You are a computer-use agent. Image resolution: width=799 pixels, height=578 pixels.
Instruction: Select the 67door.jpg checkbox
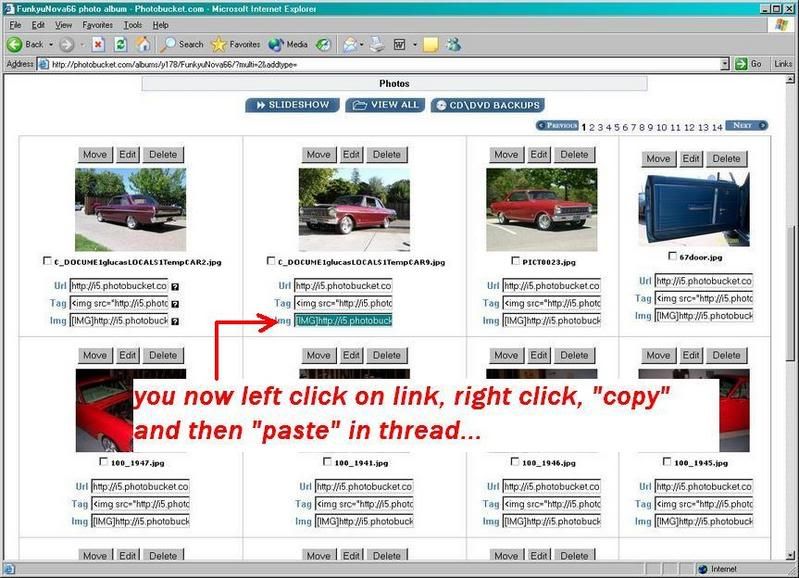[x=671, y=256]
